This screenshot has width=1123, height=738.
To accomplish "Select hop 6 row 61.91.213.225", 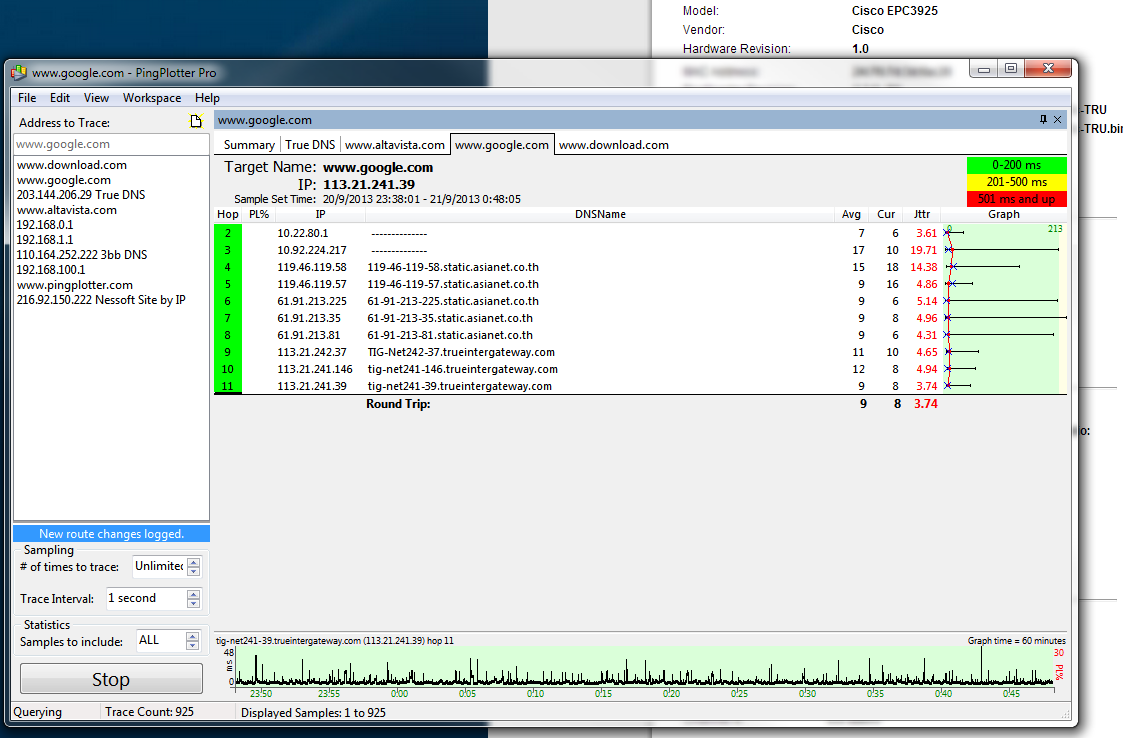I will tap(640, 301).
